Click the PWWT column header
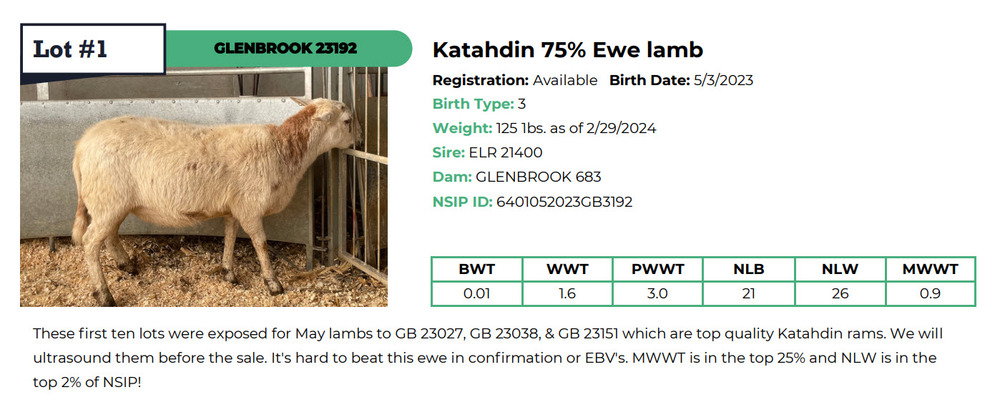The image size is (1000, 420). (x=658, y=269)
